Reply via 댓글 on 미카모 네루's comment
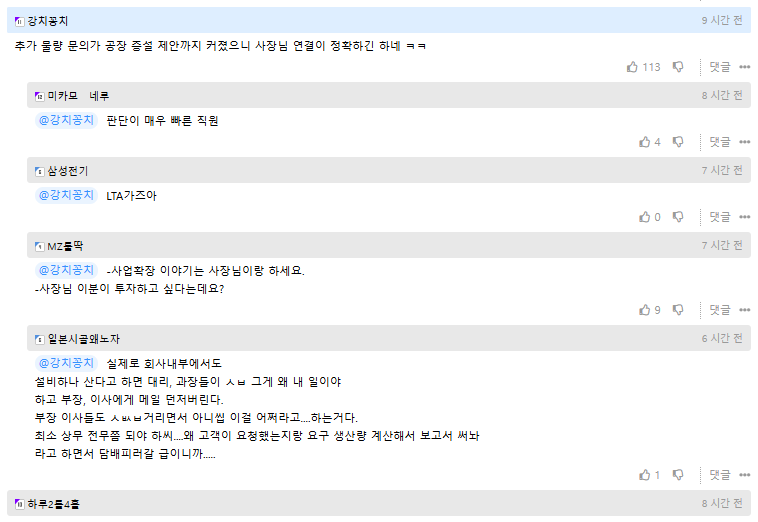 (720, 142)
